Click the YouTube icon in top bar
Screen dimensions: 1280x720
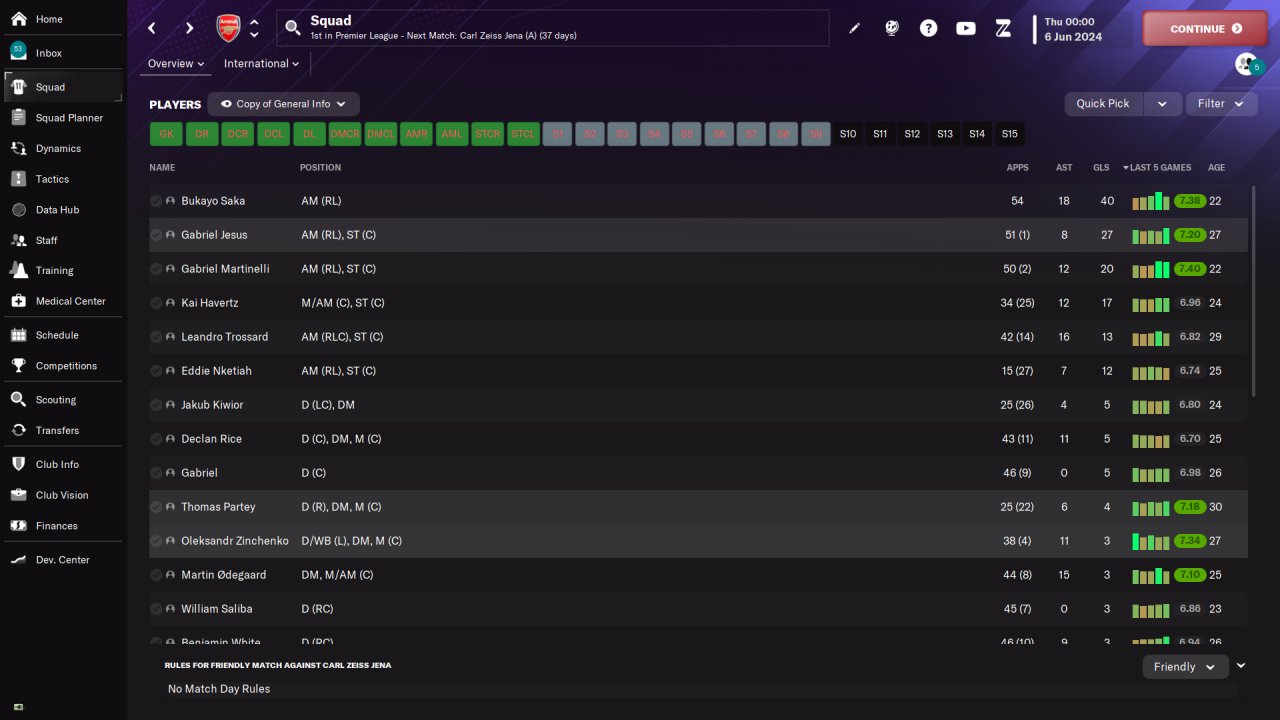[x=966, y=28]
